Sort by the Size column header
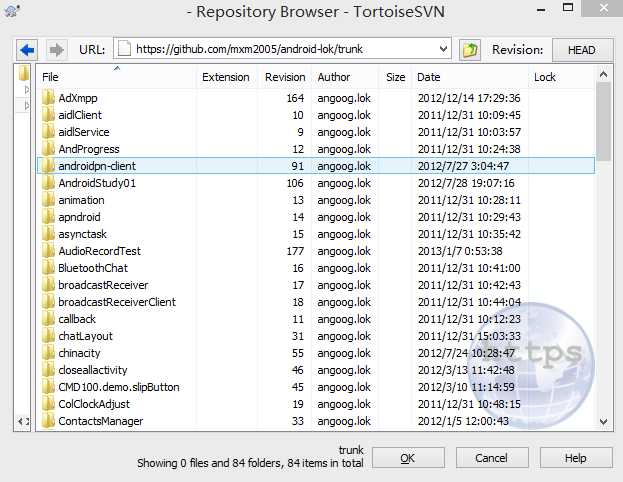Viewport: 623px width, 482px height. coord(395,77)
